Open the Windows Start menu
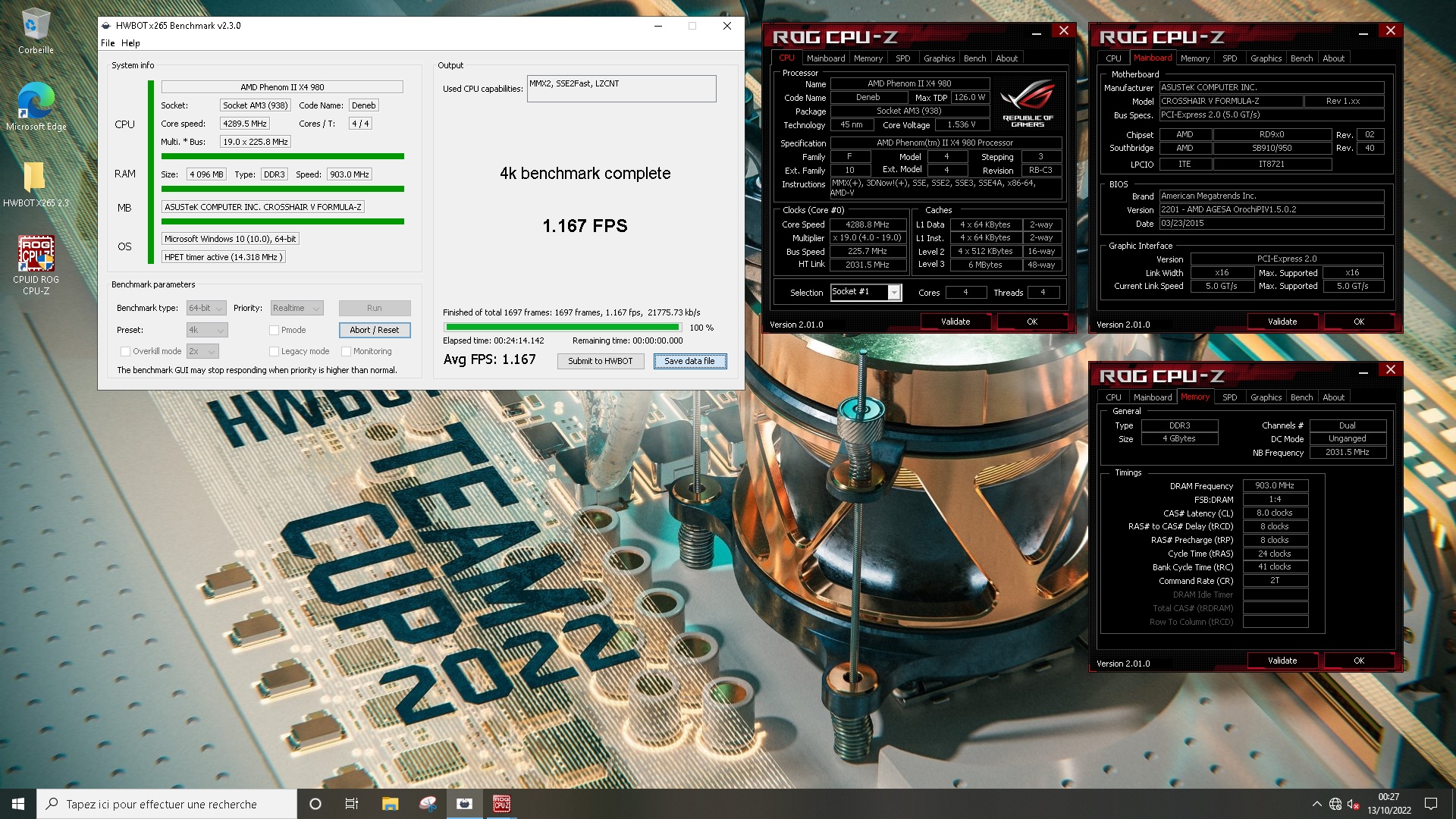1456x819 pixels. coord(18,804)
